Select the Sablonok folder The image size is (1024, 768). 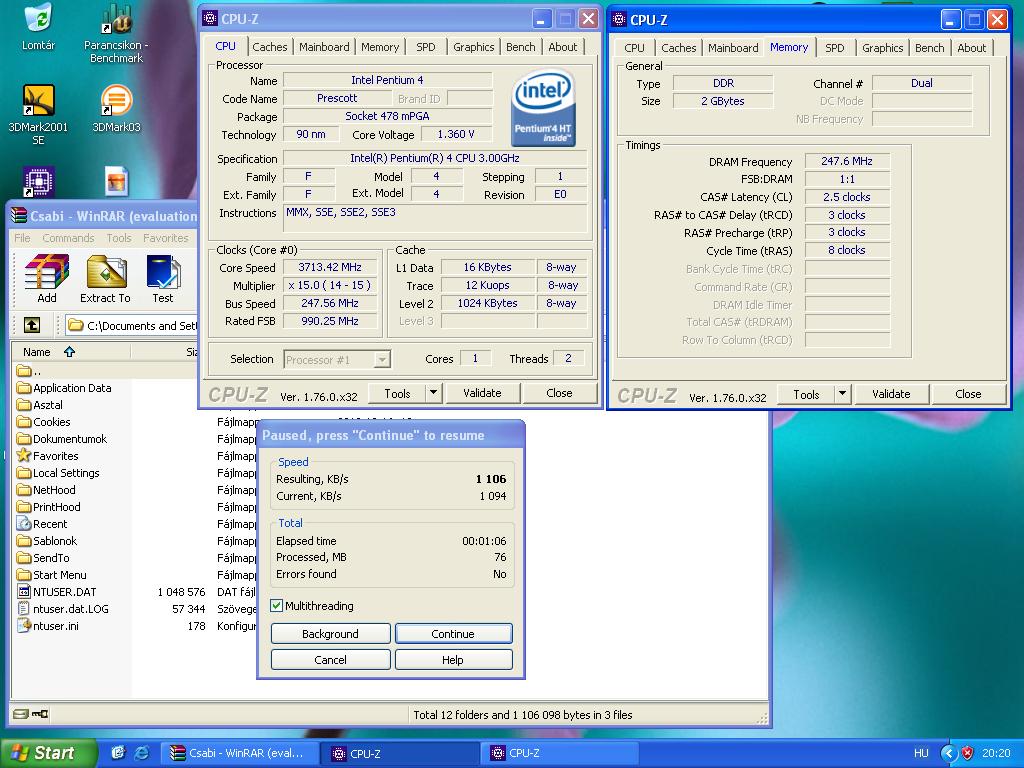tap(46, 541)
